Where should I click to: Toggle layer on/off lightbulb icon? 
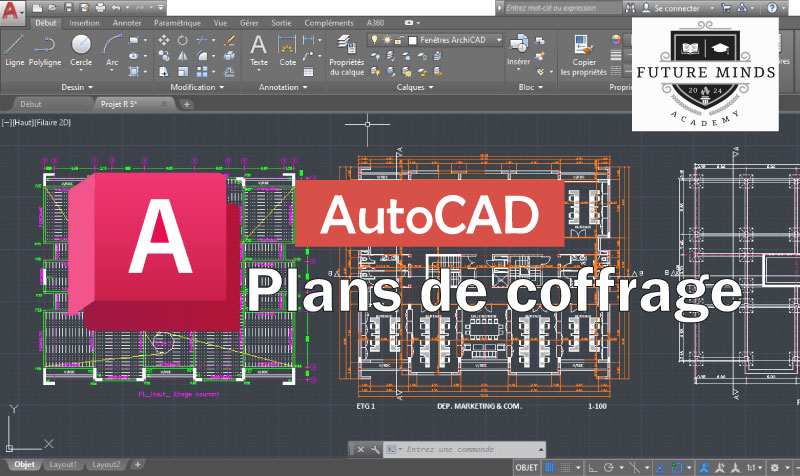pos(374,40)
